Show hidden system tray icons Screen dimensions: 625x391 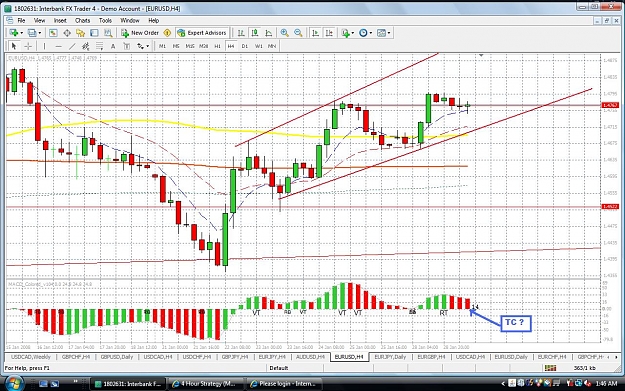point(503,383)
